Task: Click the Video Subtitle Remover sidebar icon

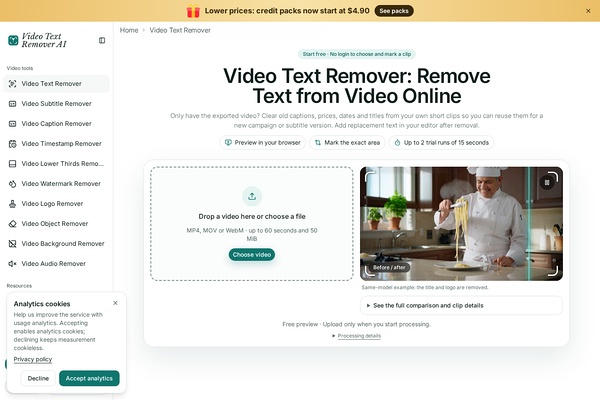Action: tap(13, 104)
